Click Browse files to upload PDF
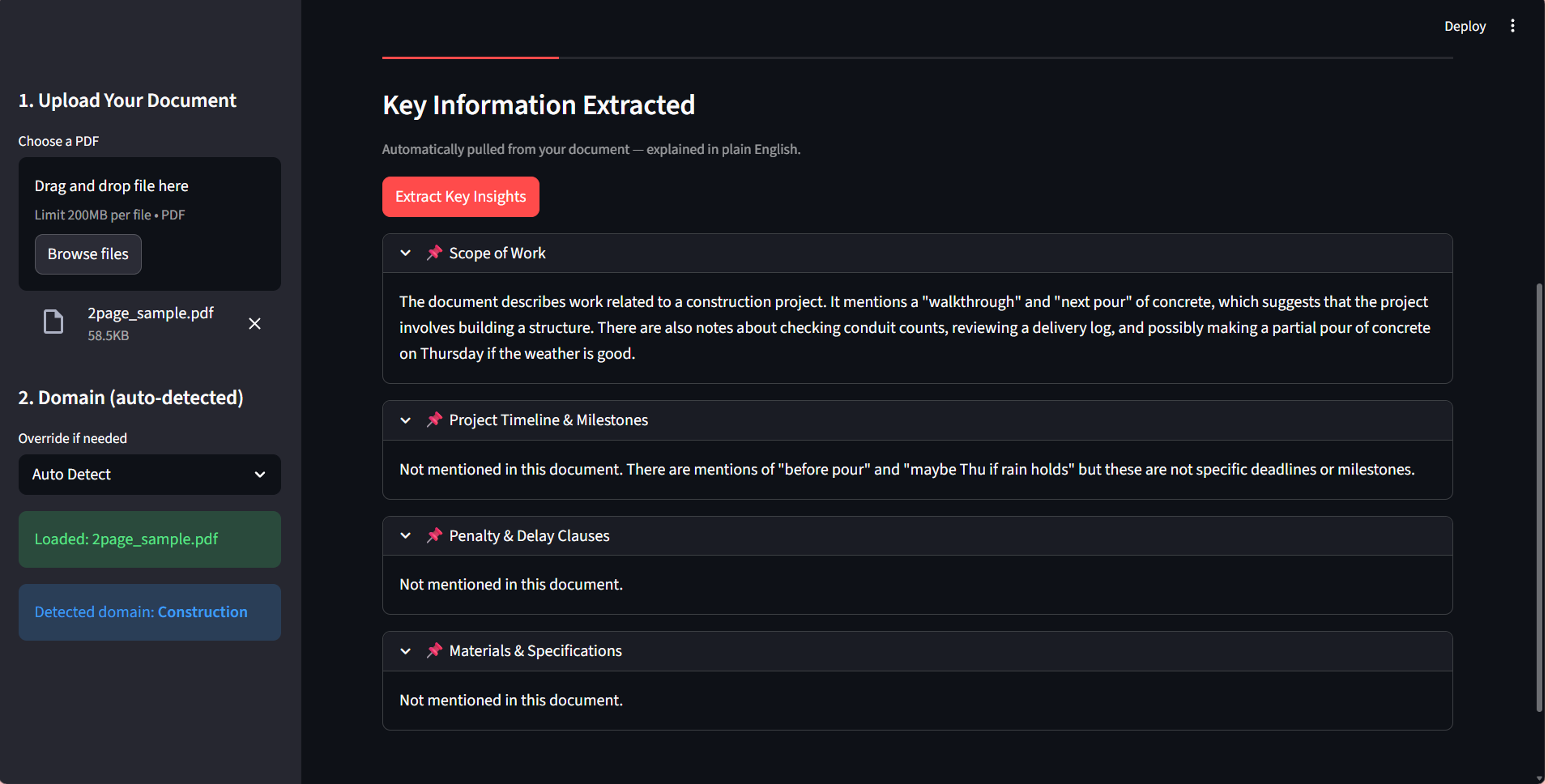The height and width of the screenshot is (784, 1548). pos(88,254)
